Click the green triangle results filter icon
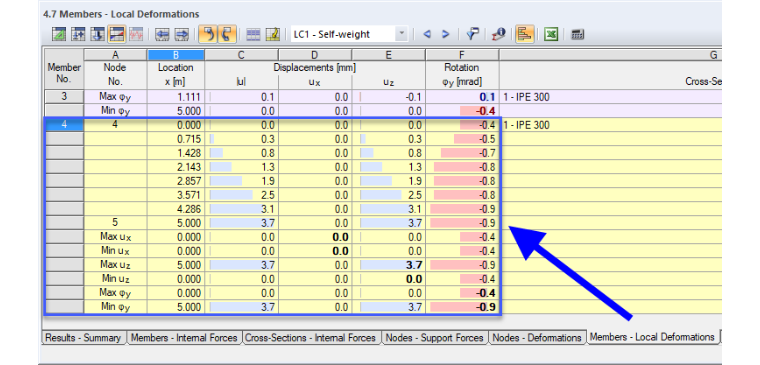760x365 pixels. click(x=60, y=34)
